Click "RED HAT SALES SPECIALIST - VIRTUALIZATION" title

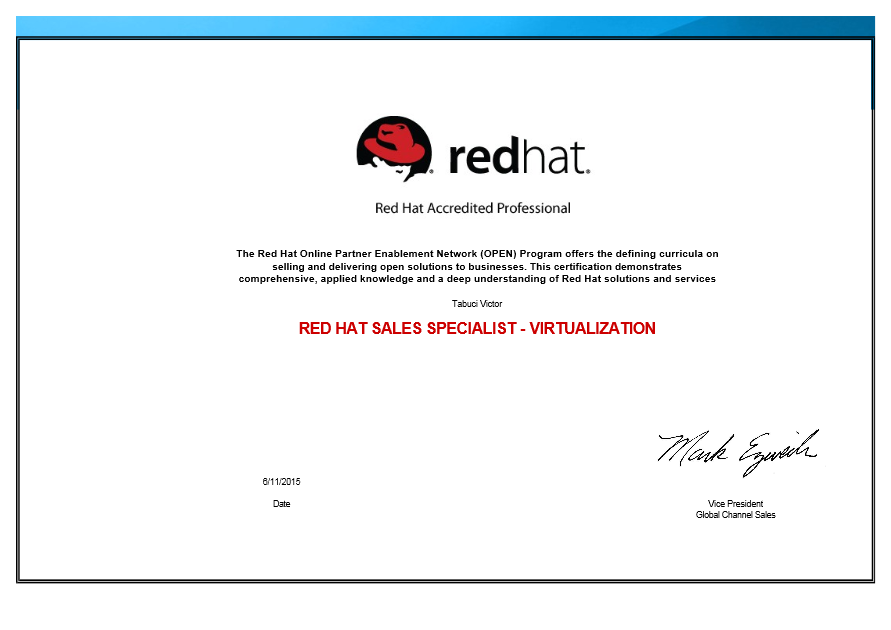[477, 328]
